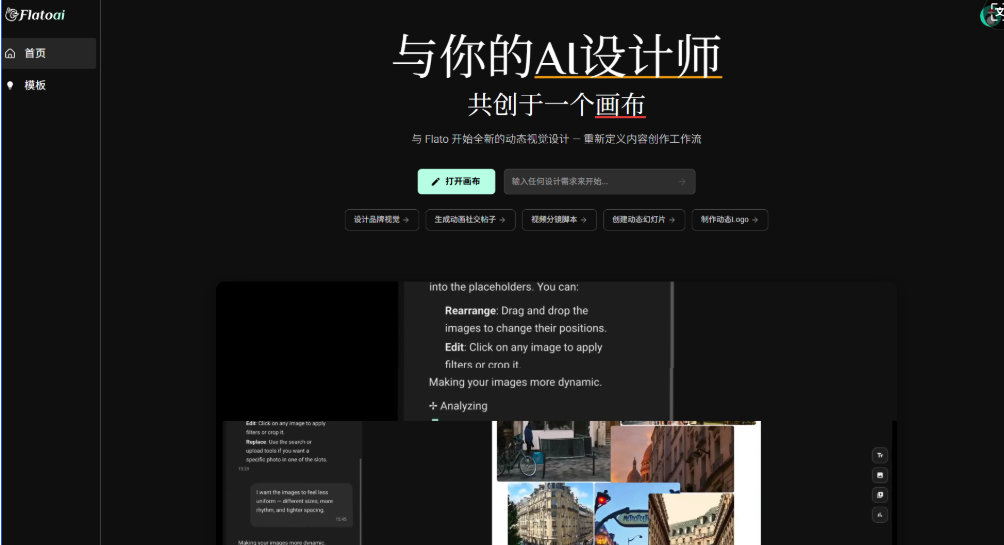The image size is (1004, 545).
Task: Click the chat message bubble about uniform images
Action: point(300,504)
